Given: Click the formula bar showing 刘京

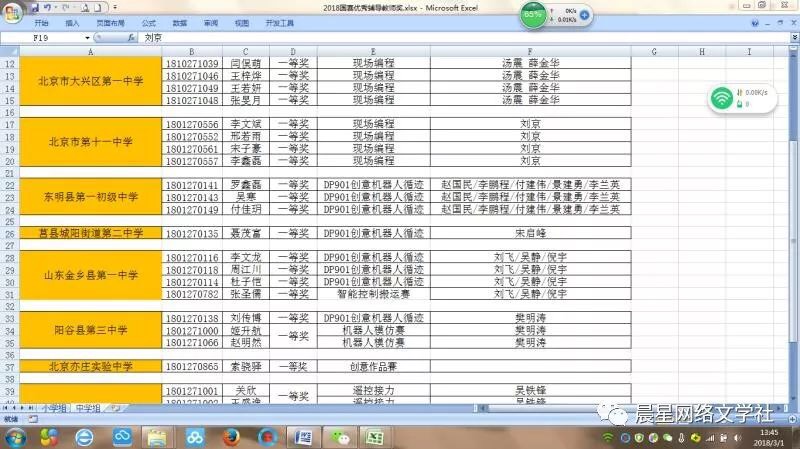Looking at the screenshot, I should coord(400,37).
